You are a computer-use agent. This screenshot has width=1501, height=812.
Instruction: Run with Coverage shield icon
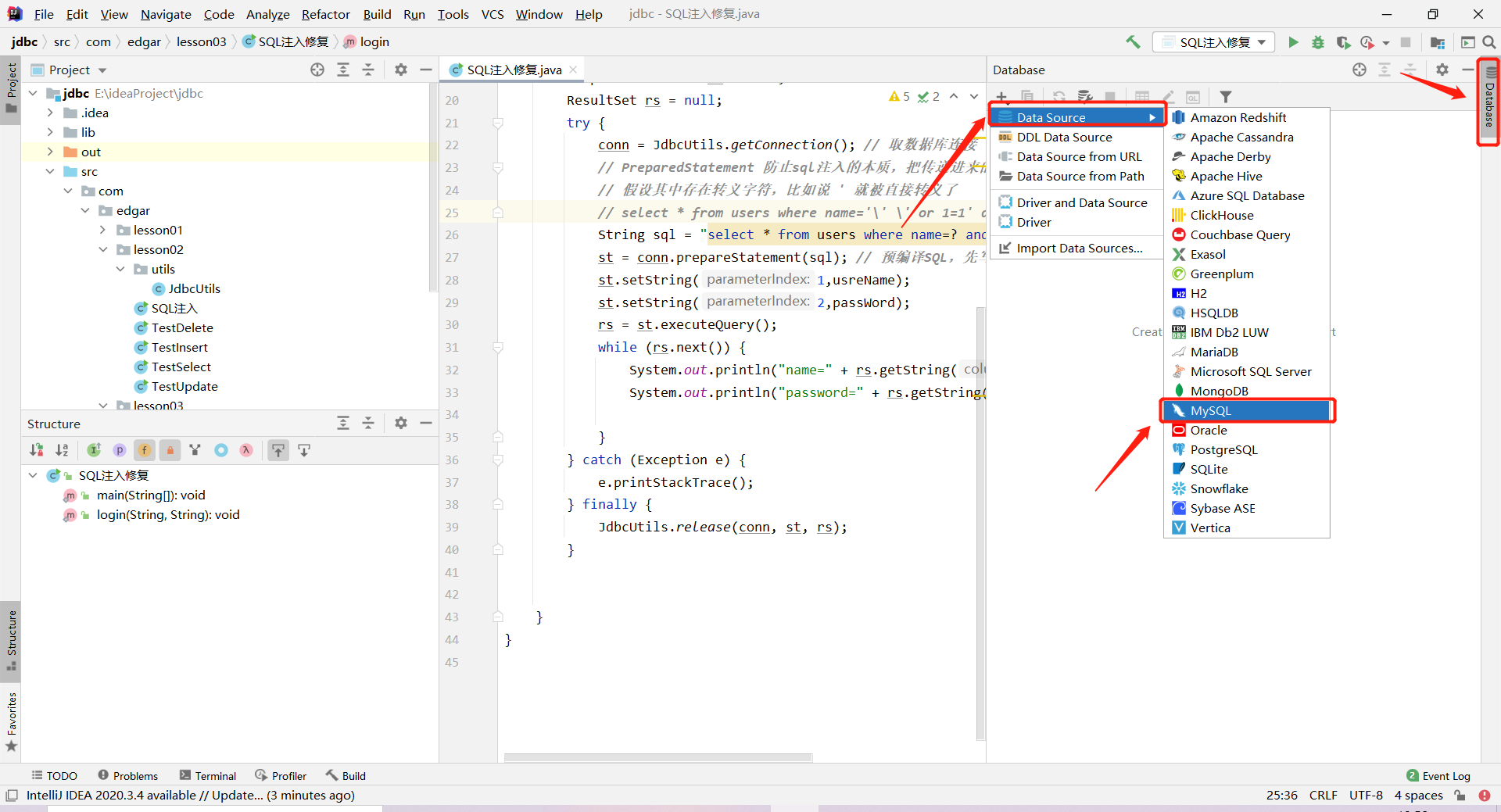tap(1343, 42)
